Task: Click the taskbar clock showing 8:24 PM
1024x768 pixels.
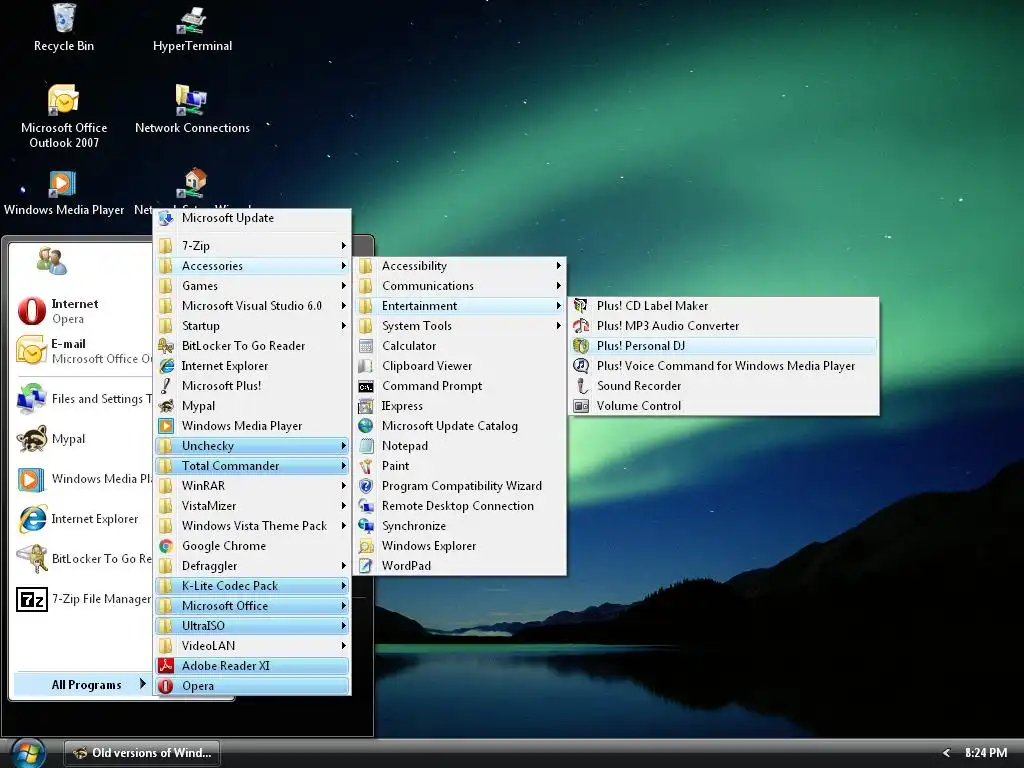Action: pyautogui.click(x=985, y=753)
